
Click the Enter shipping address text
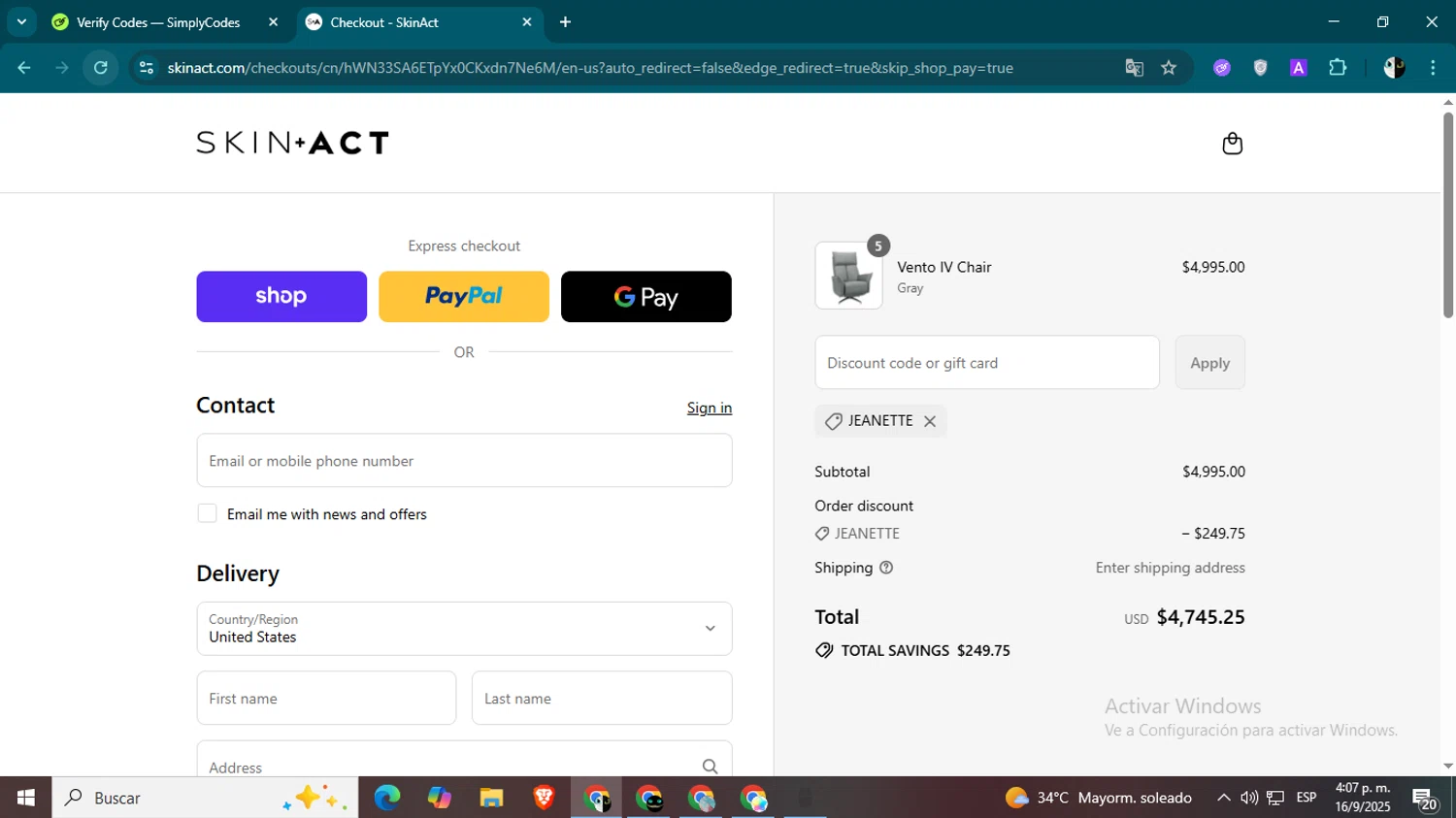pyautogui.click(x=1170, y=568)
